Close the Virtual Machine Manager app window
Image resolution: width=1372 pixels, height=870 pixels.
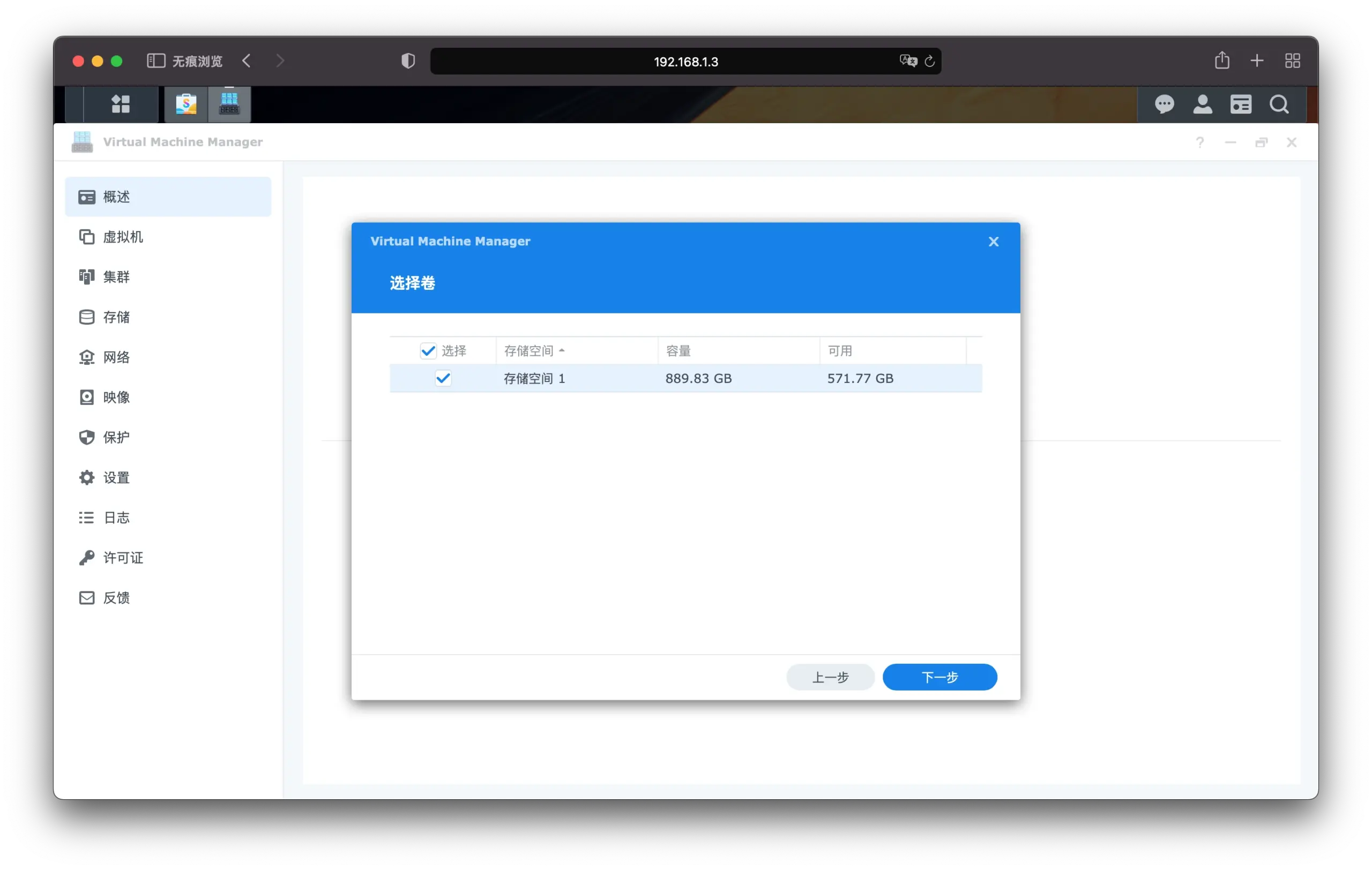click(1292, 142)
